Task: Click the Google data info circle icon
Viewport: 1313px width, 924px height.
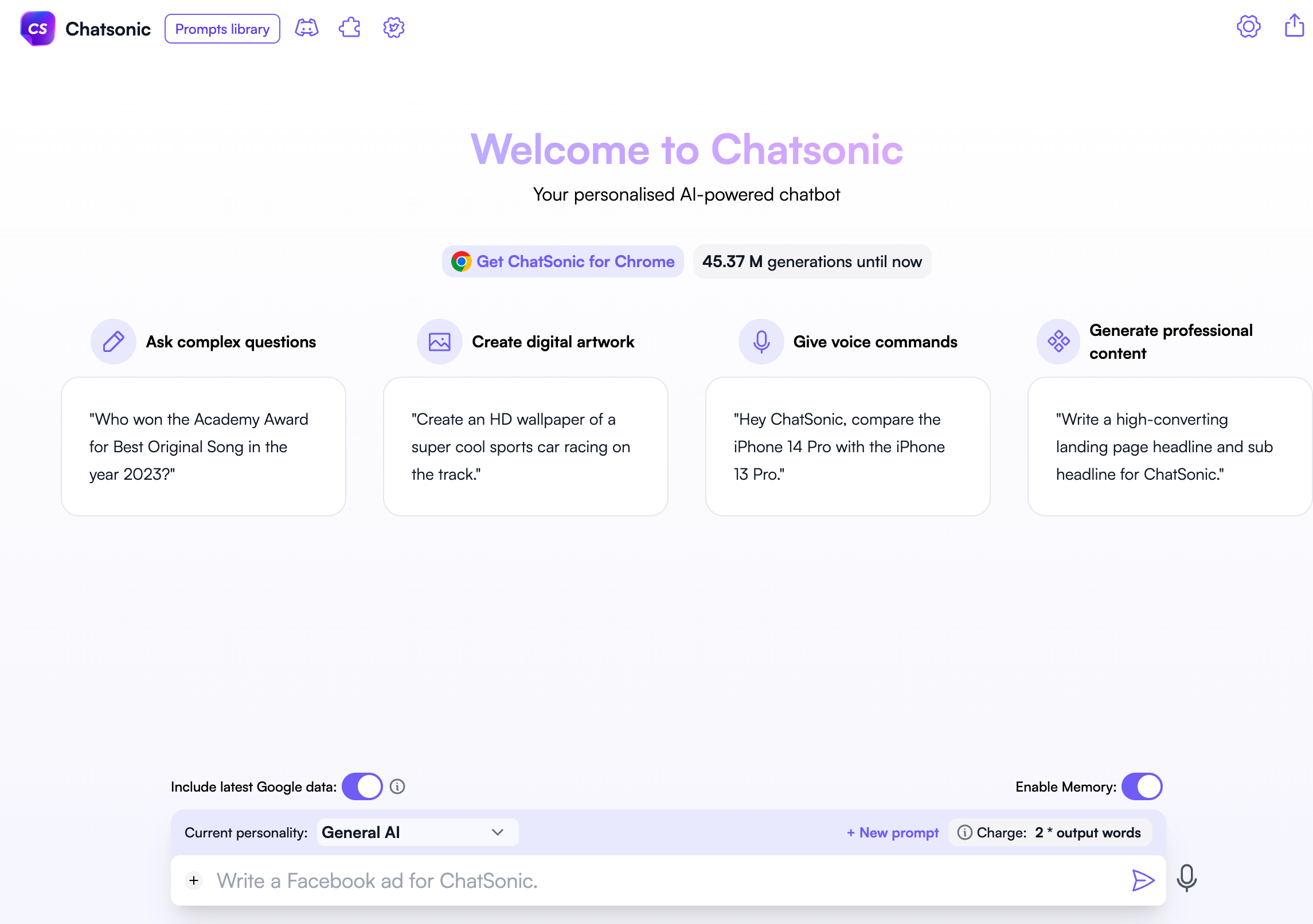Action: 398,787
